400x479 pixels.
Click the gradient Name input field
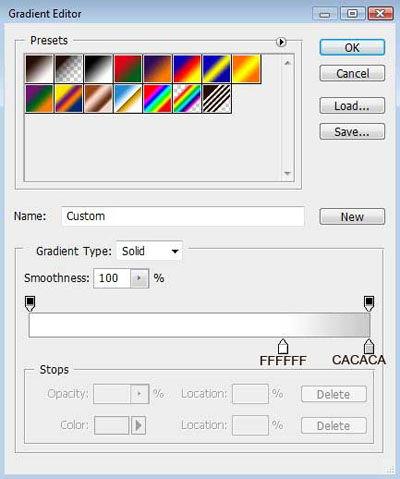tap(183, 216)
